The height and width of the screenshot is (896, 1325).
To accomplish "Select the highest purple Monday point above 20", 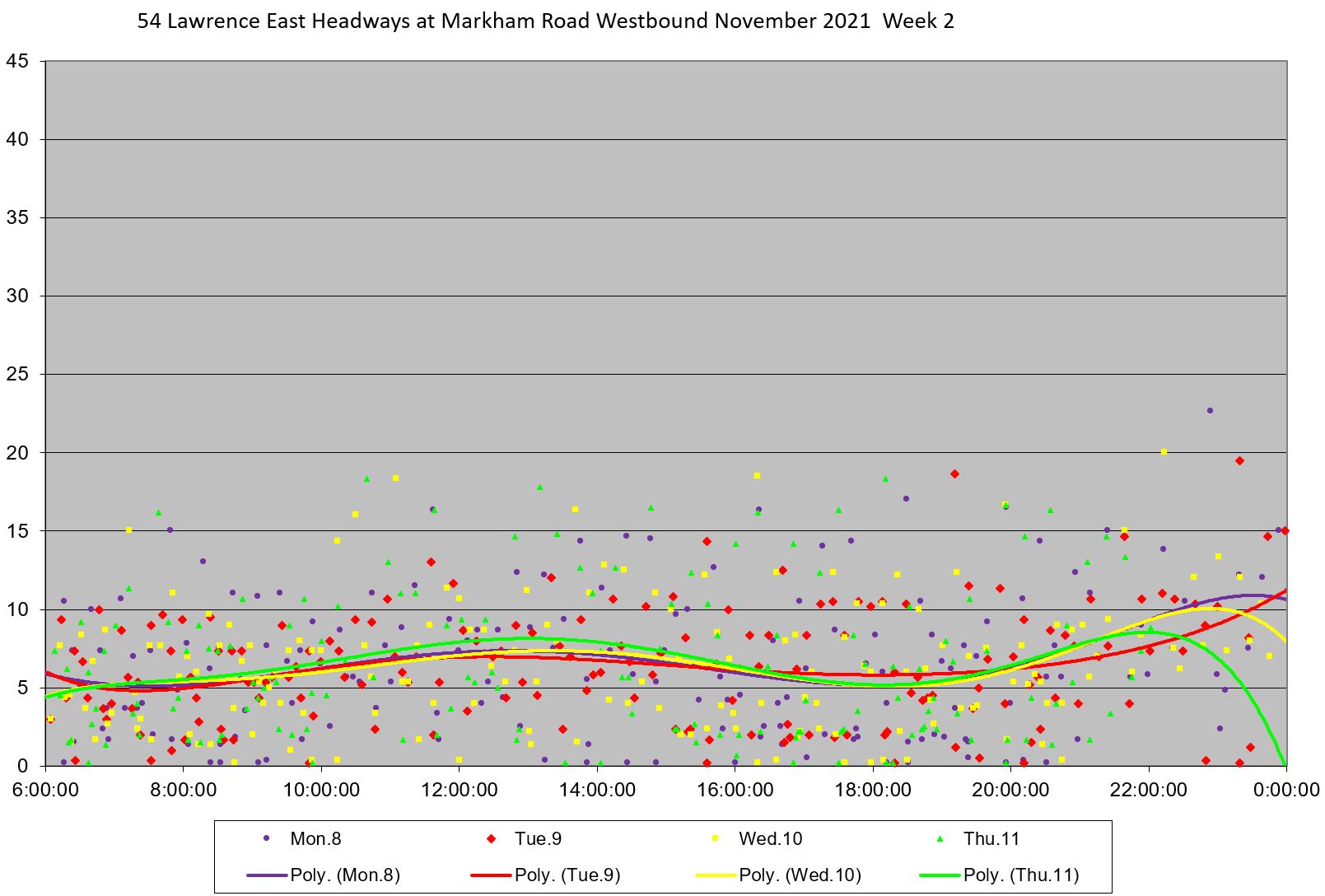I will coord(1210,410).
